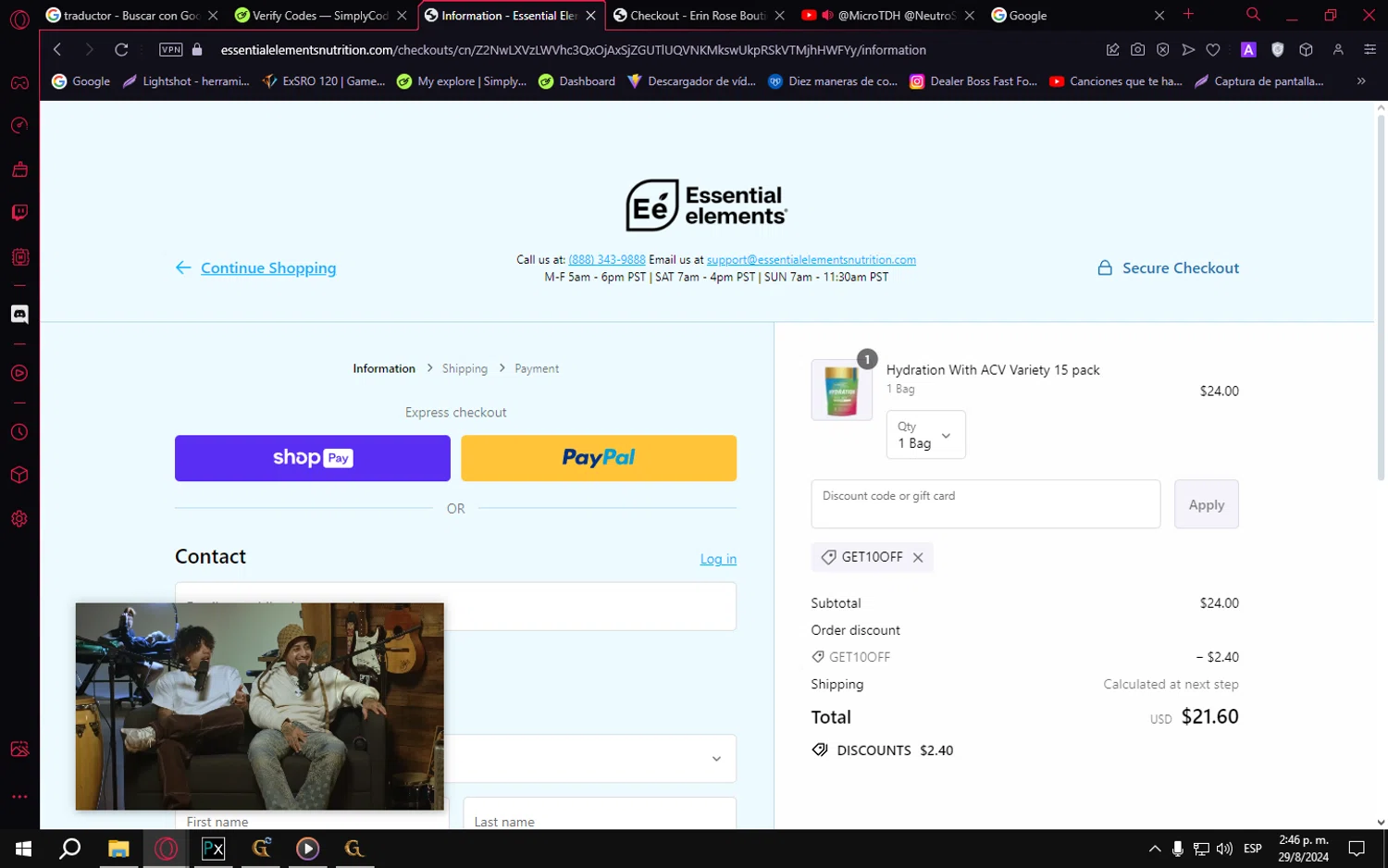Bookmark page with the heart icon
This screenshot has width=1388, height=868.
1213,50
